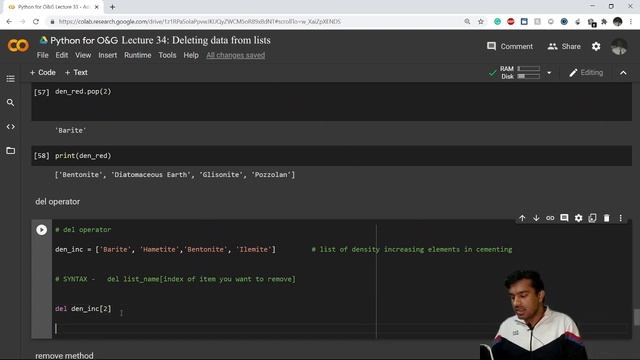Select the Python for O&G Lecture browser tab

(53, 7)
